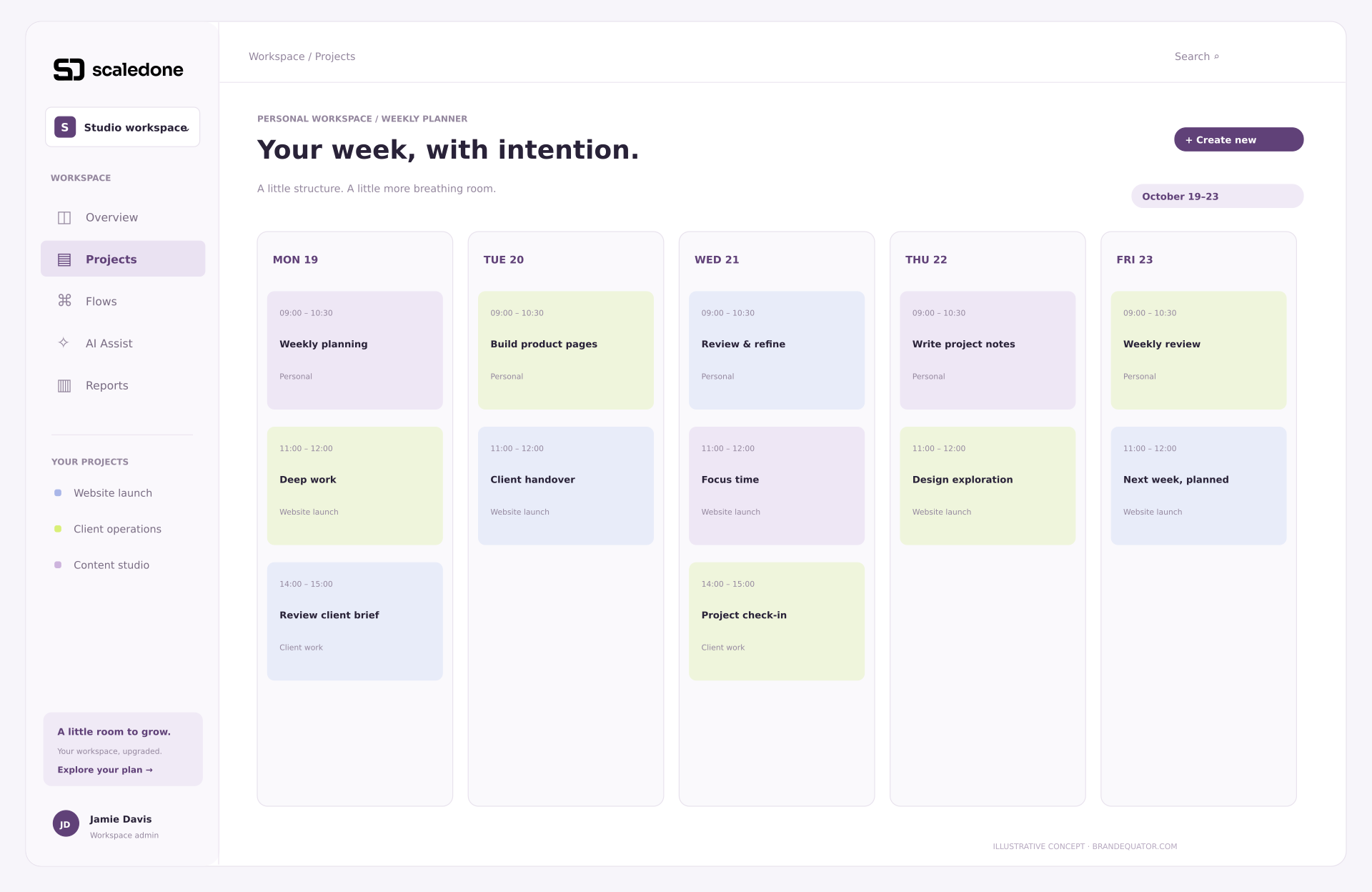Click the Your week, with intention heading
The width and height of the screenshot is (1372, 892).
point(448,149)
